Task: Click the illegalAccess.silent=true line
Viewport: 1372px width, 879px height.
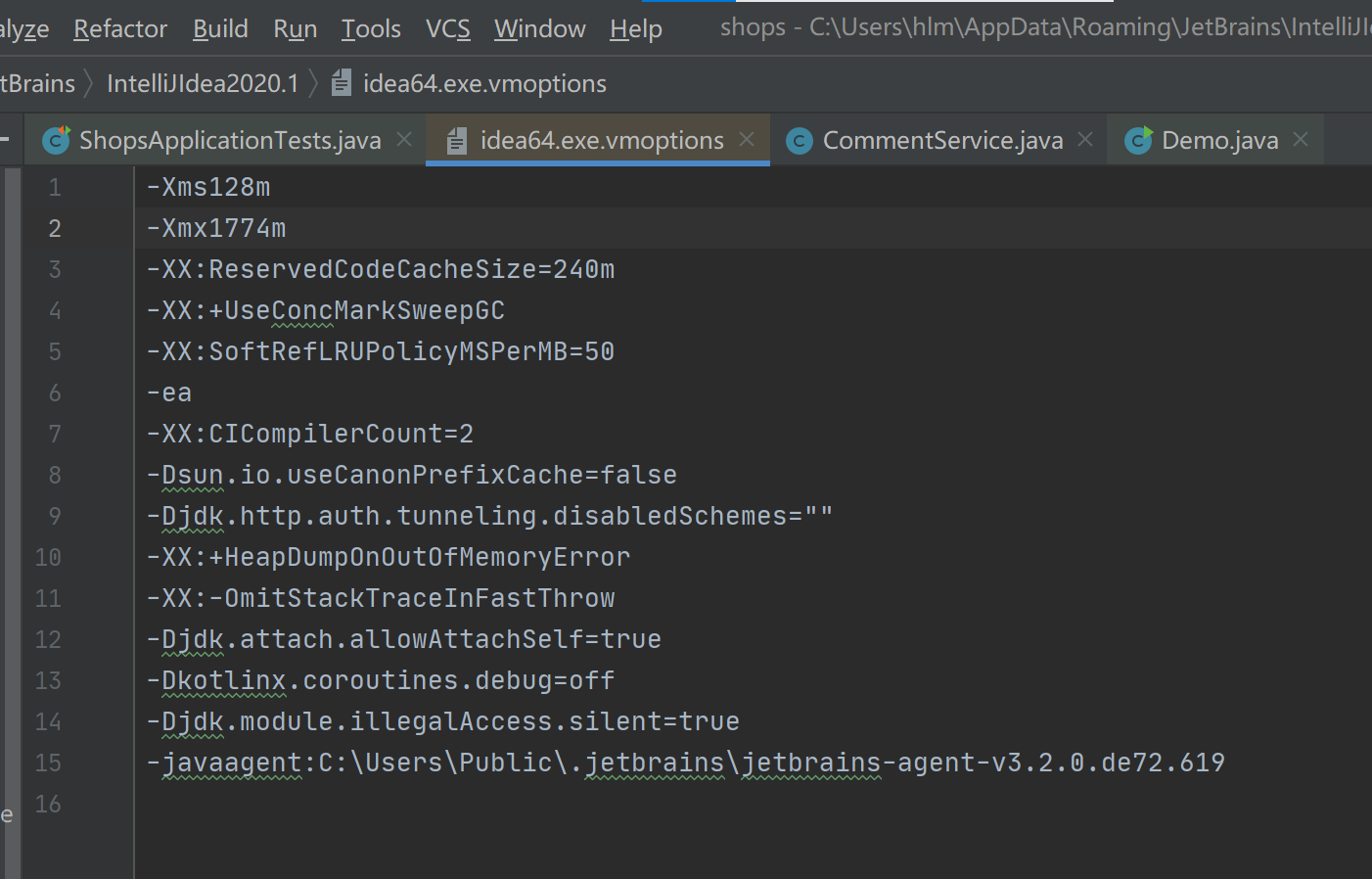Action: pos(443,721)
